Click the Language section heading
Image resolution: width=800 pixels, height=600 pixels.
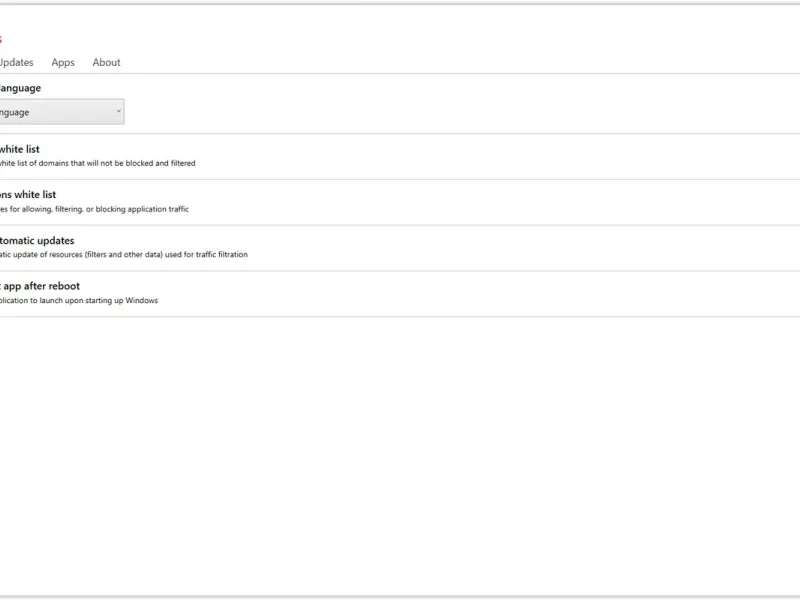(20, 88)
